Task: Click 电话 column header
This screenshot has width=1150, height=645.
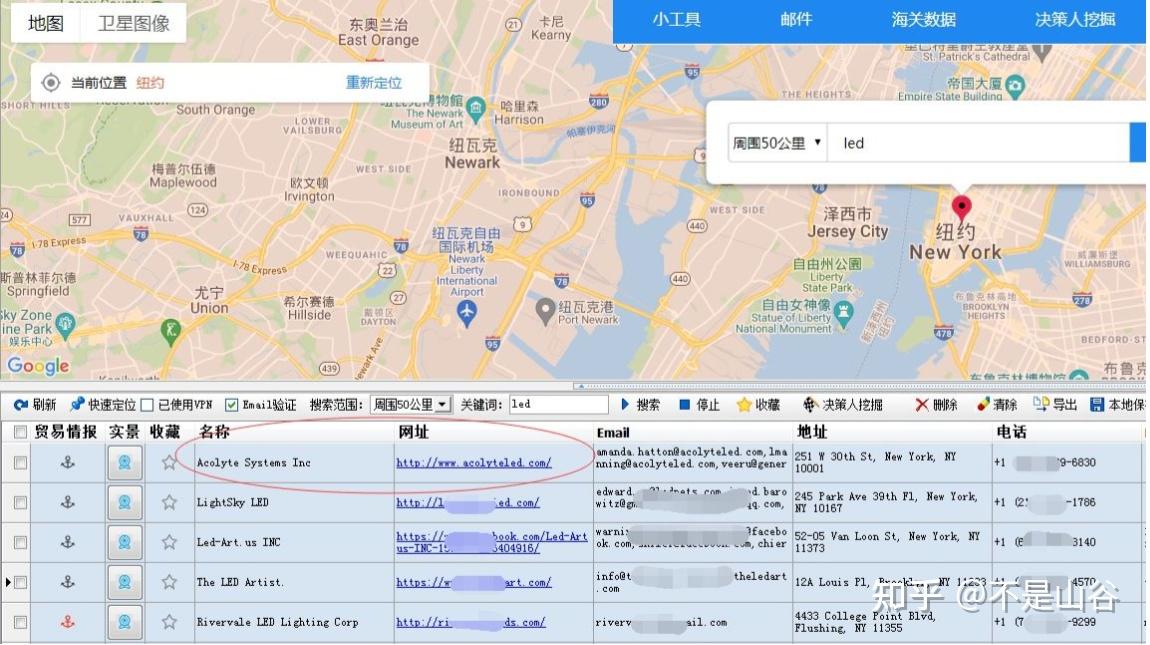Action: (1011, 432)
